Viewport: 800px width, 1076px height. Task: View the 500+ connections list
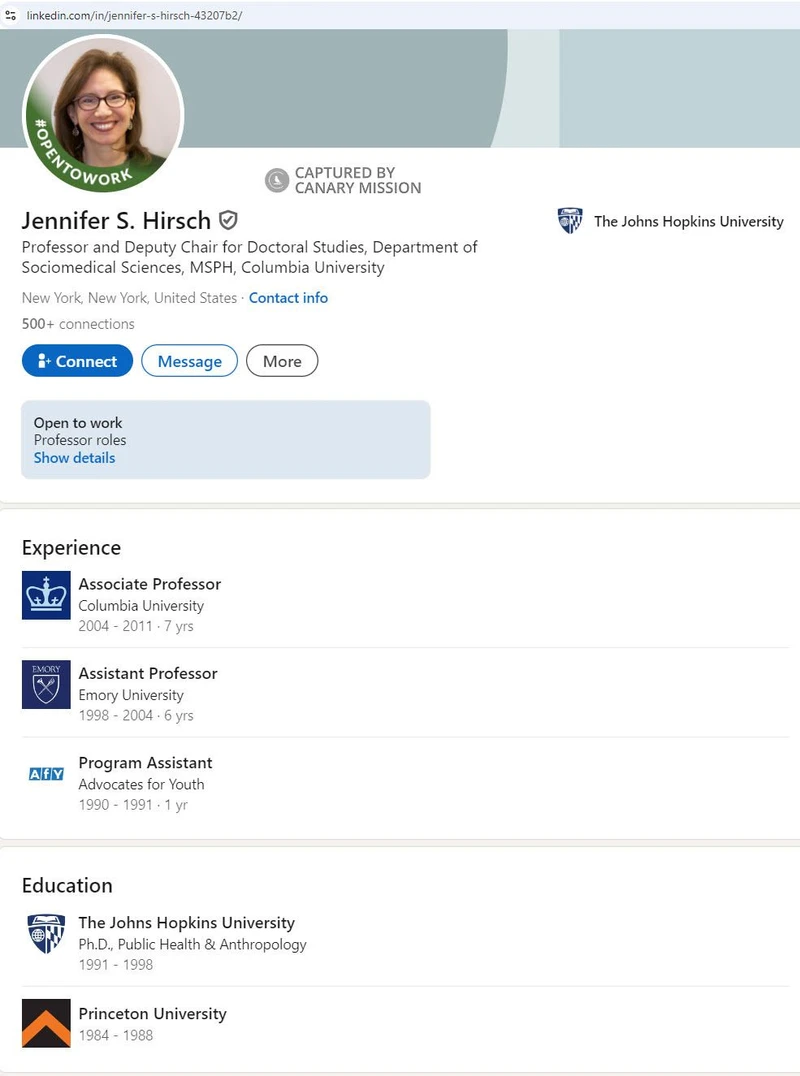[78, 323]
